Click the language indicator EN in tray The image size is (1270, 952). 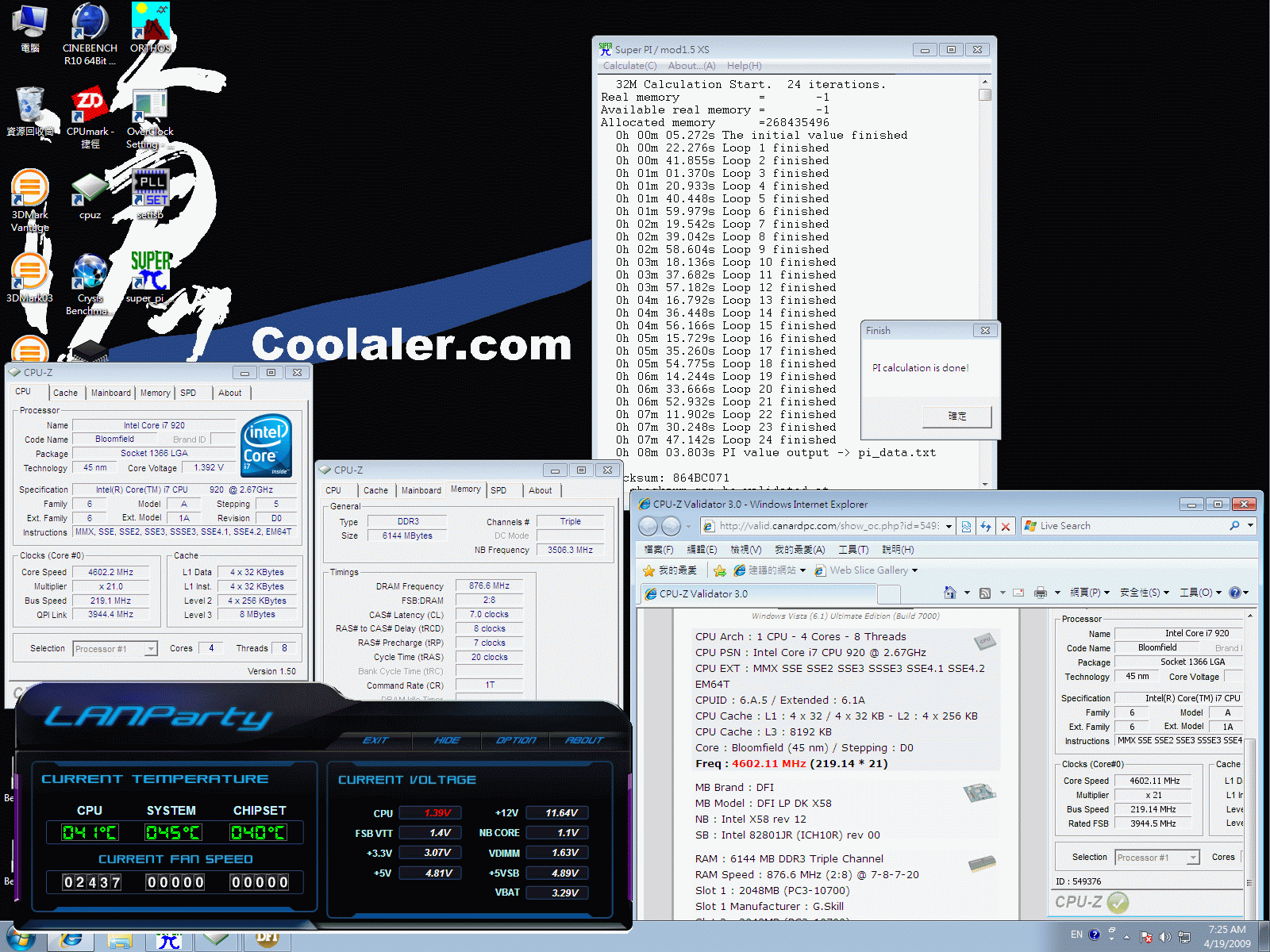1076,935
